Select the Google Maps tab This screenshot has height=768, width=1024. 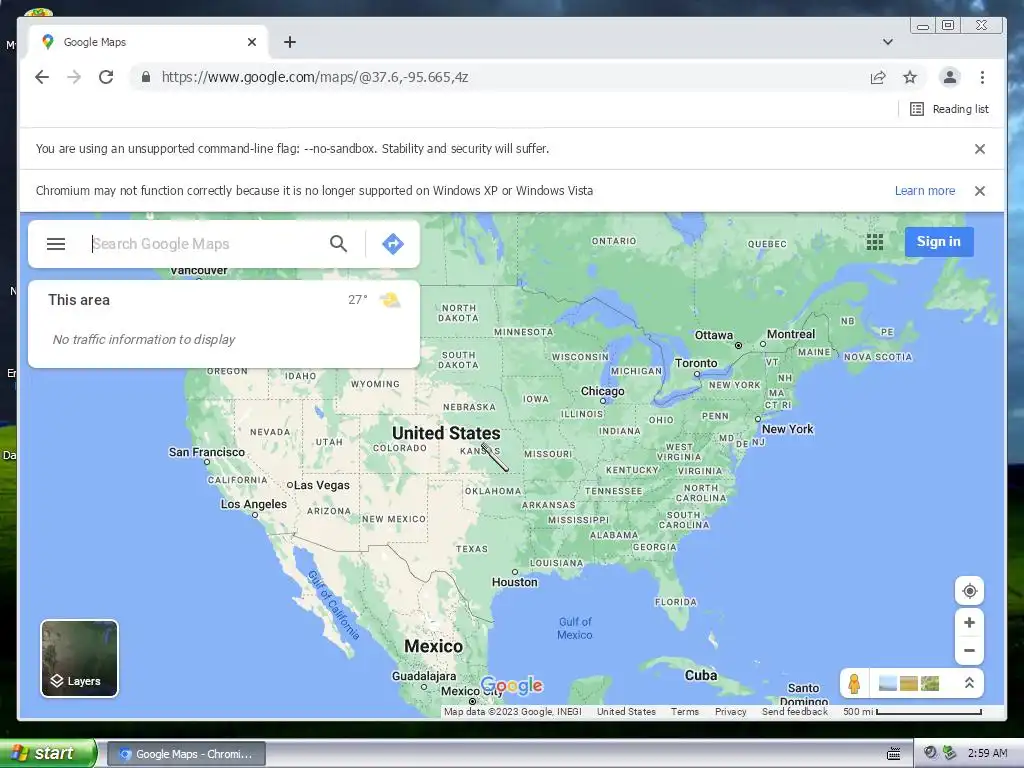tap(147, 42)
